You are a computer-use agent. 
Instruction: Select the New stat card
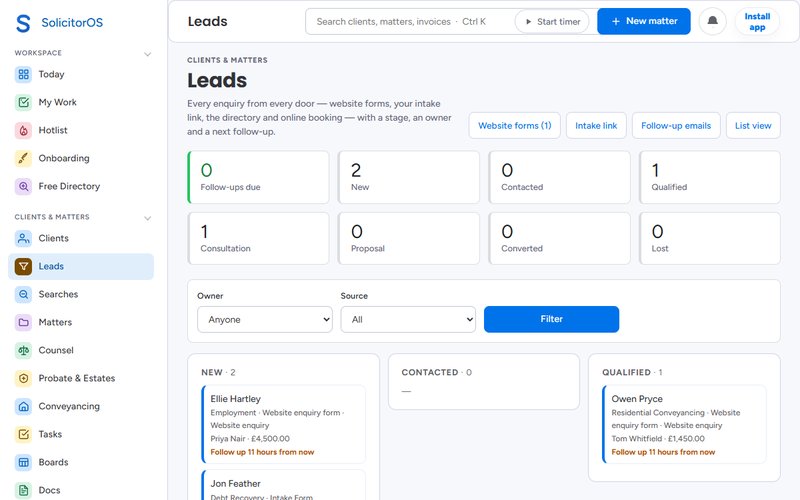point(409,177)
